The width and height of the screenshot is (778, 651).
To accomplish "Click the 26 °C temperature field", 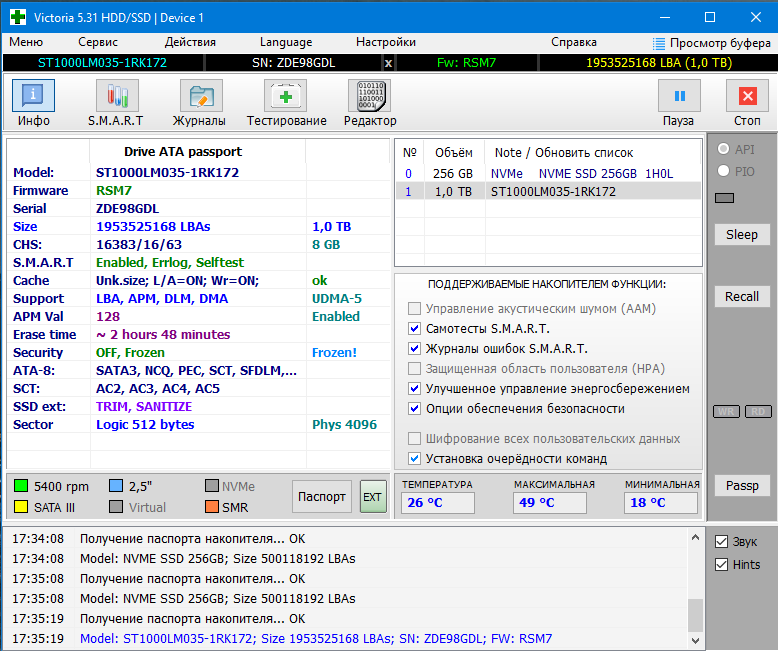I will click(x=438, y=503).
